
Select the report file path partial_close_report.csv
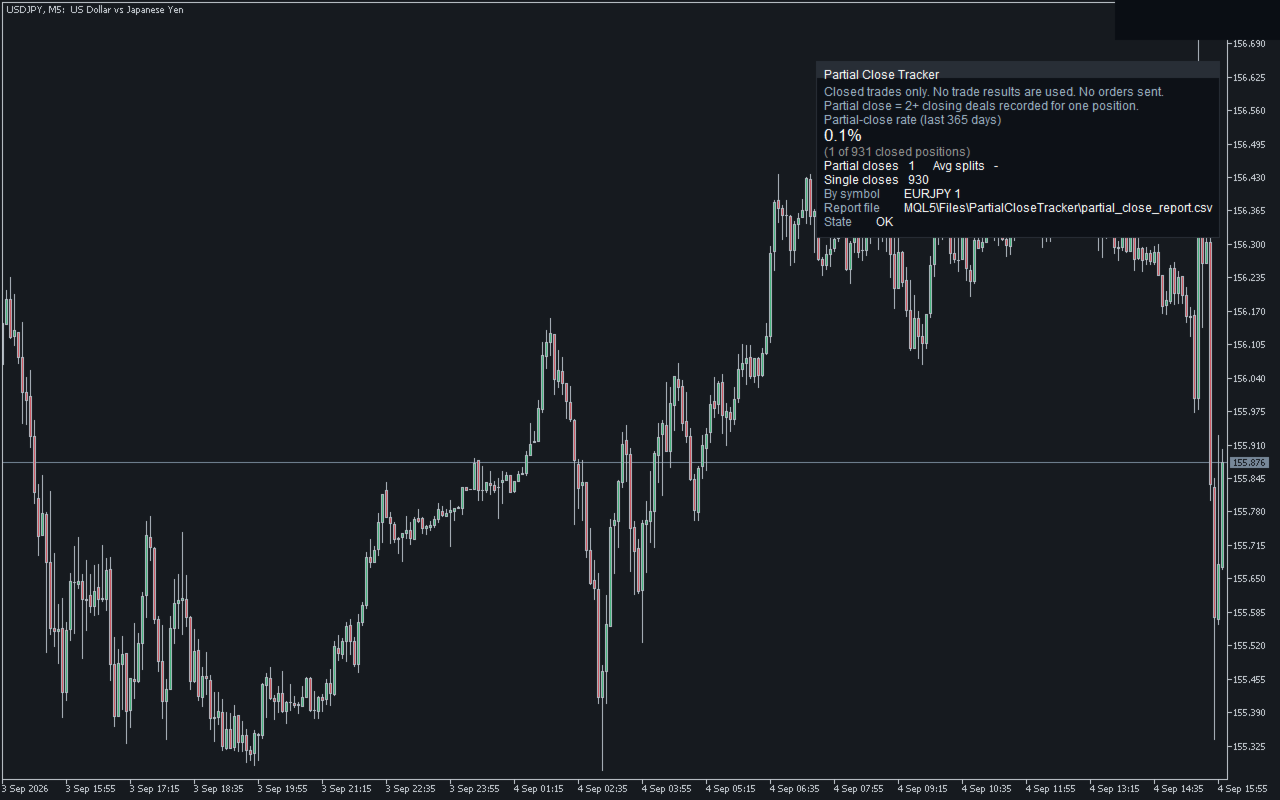click(1058, 208)
